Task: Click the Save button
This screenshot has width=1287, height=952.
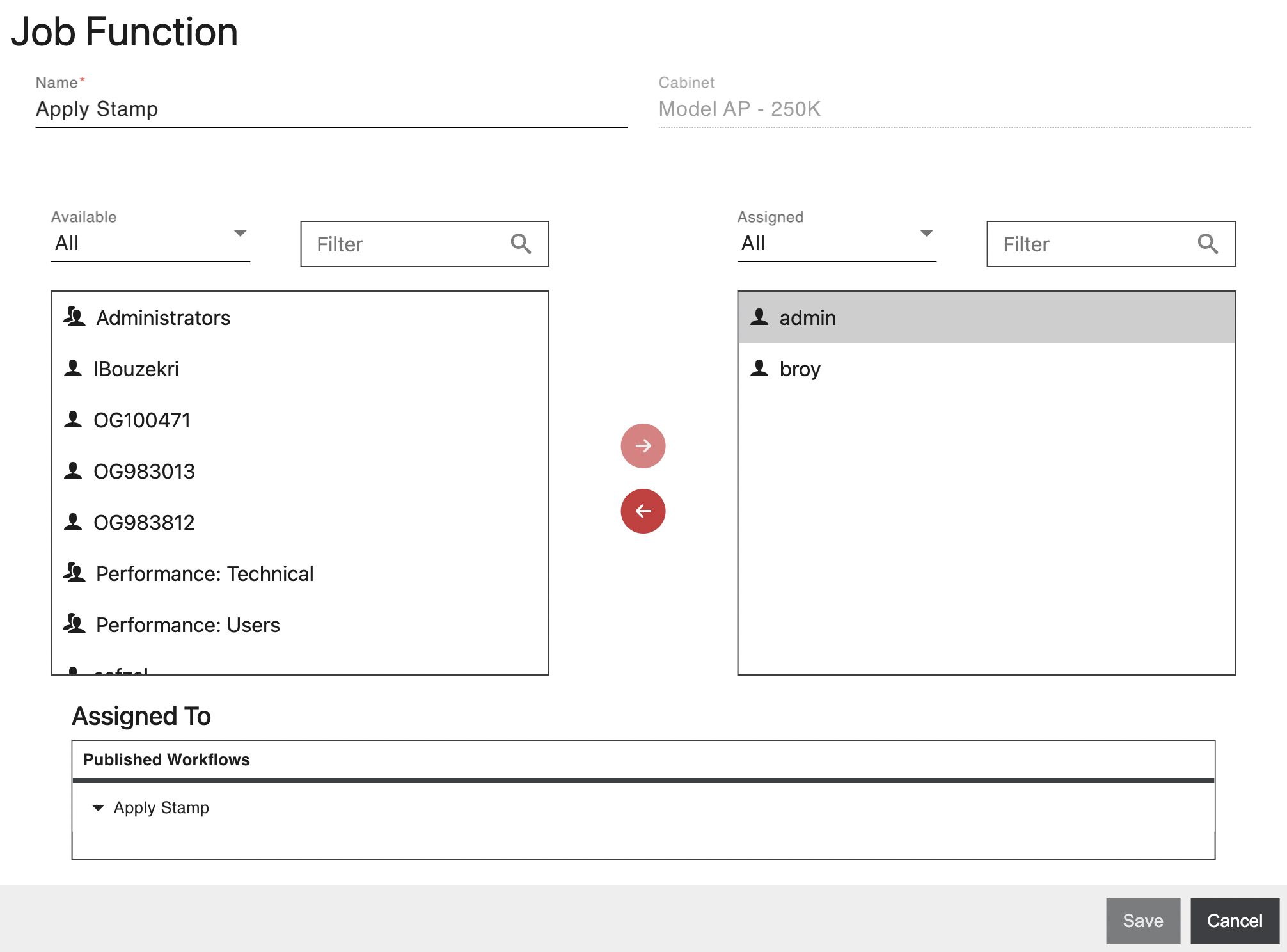Action: (1142, 921)
